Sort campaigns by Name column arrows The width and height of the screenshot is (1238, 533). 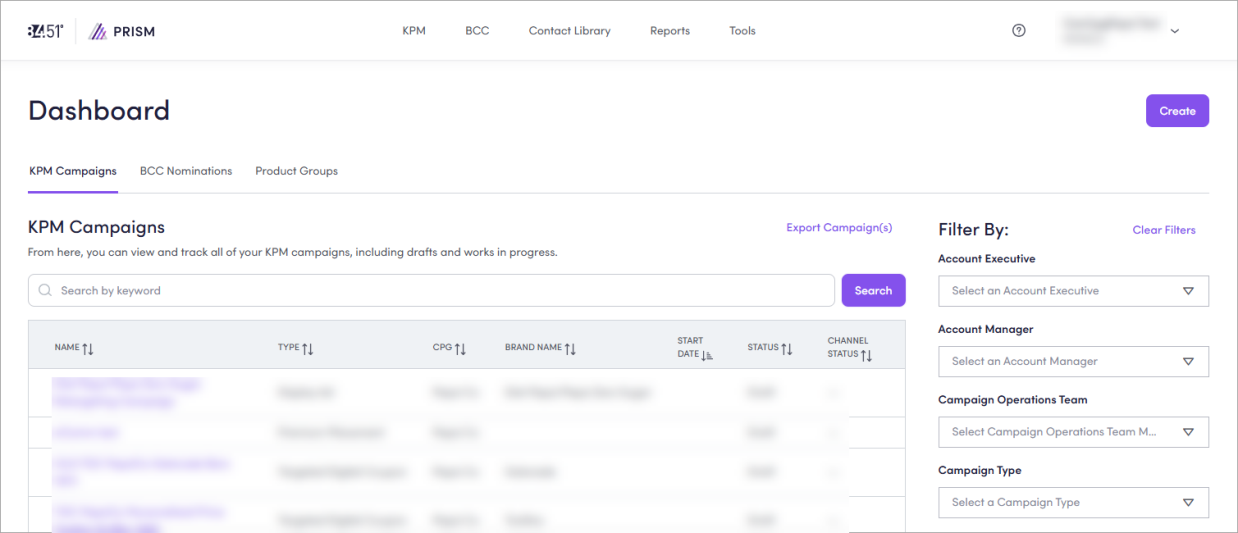pos(88,348)
